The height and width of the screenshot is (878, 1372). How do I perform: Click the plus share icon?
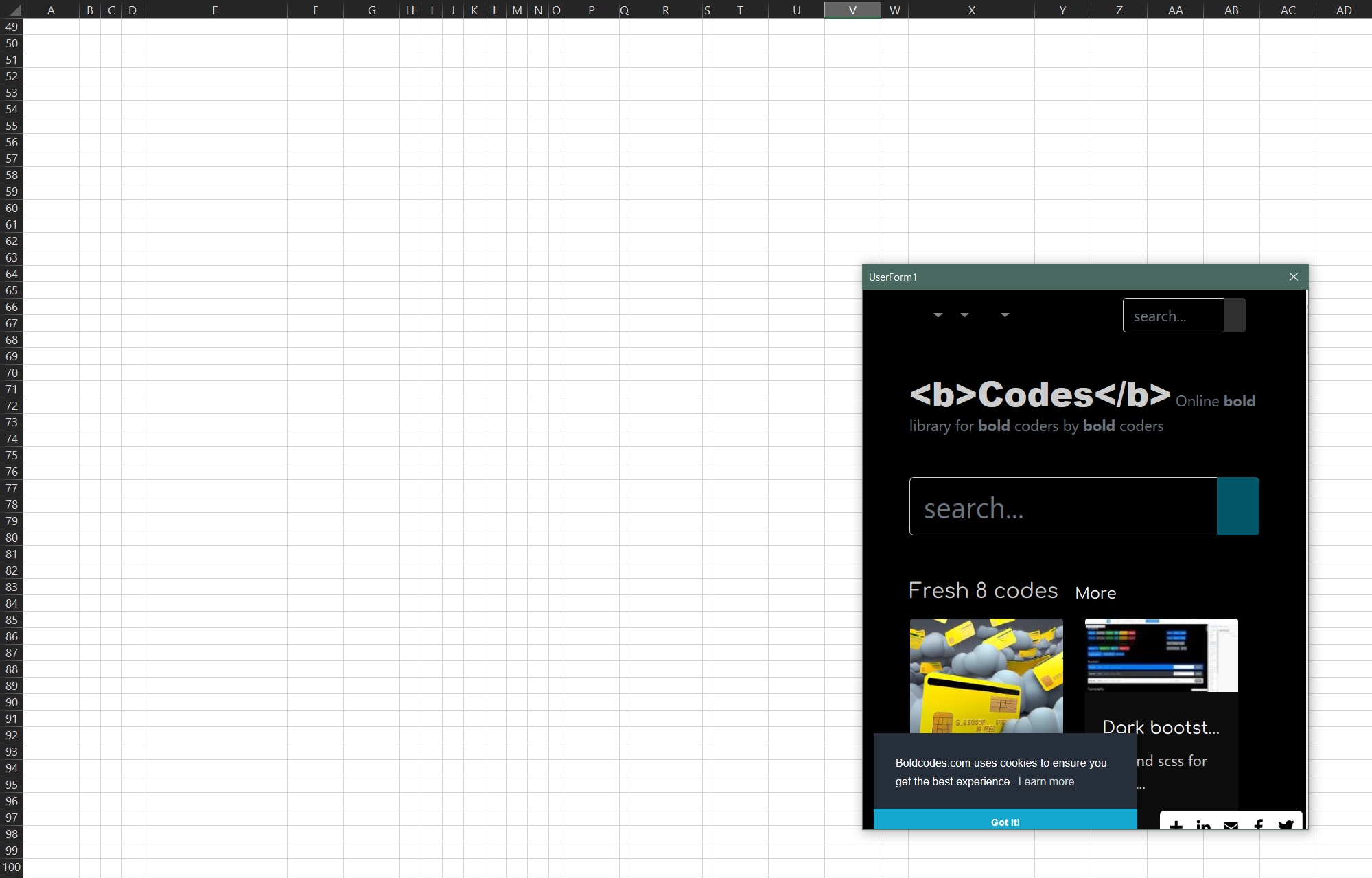(1176, 824)
